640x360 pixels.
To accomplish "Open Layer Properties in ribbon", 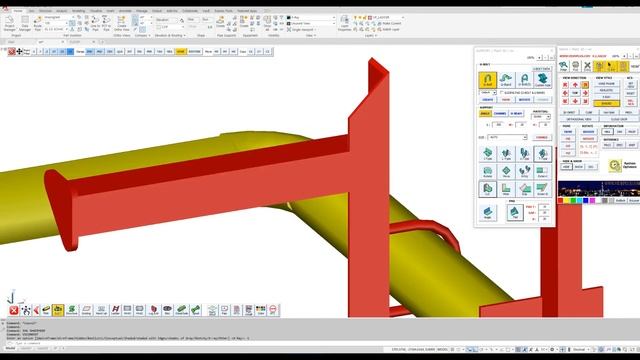I will [344, 24].
